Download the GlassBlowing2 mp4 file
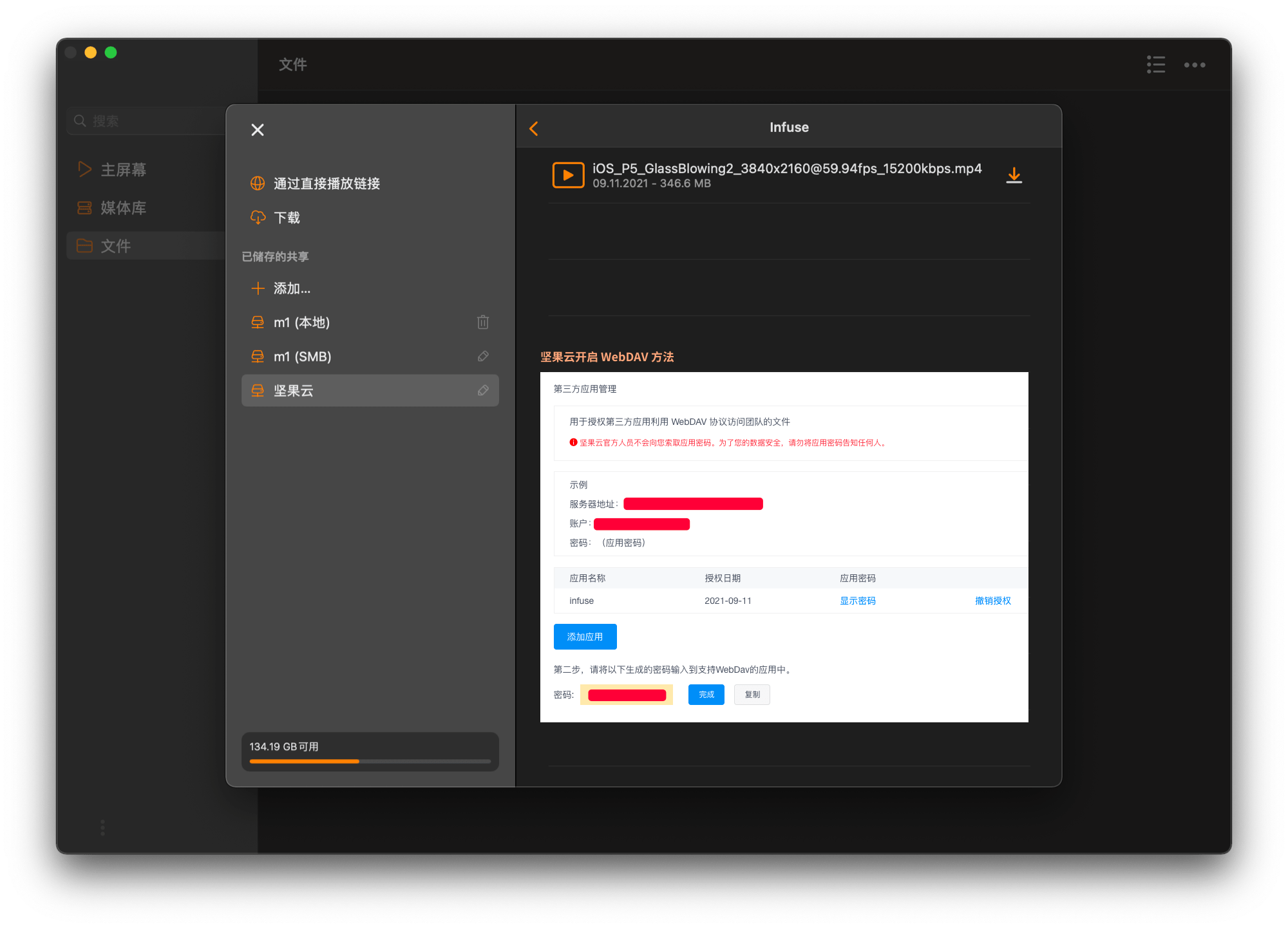This screenshot has width=1288, height=929. point(1014,175)
